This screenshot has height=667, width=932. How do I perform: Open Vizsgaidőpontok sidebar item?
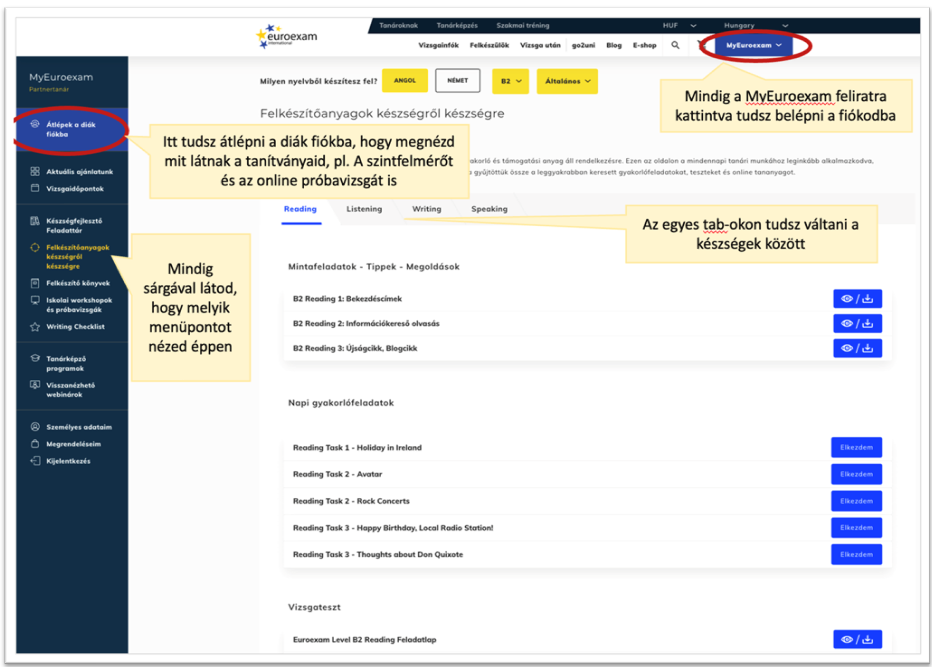point(75,188)
